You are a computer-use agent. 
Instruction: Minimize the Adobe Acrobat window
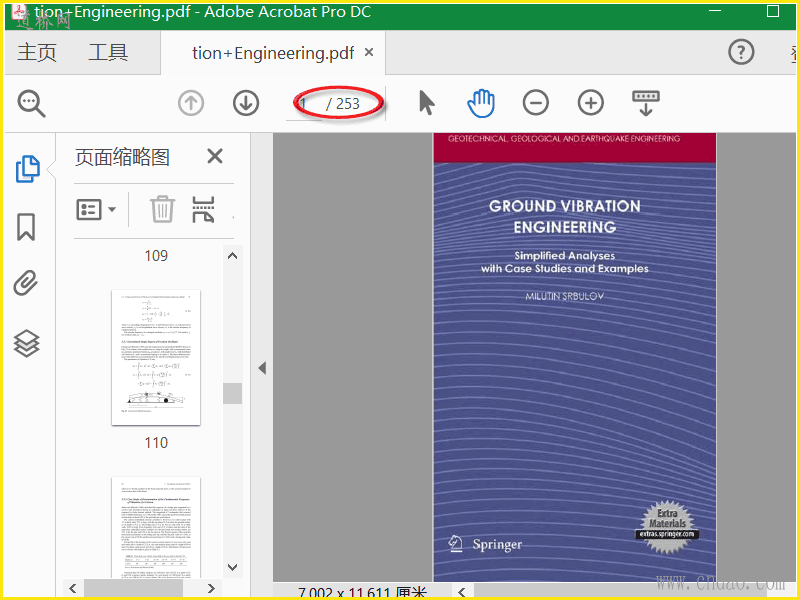[x=715, y=11]
